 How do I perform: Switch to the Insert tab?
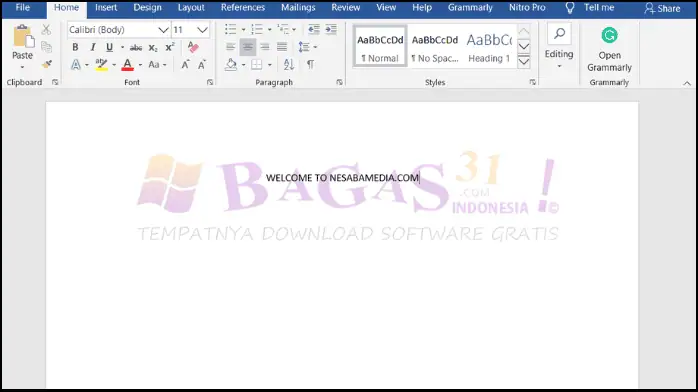106,8
